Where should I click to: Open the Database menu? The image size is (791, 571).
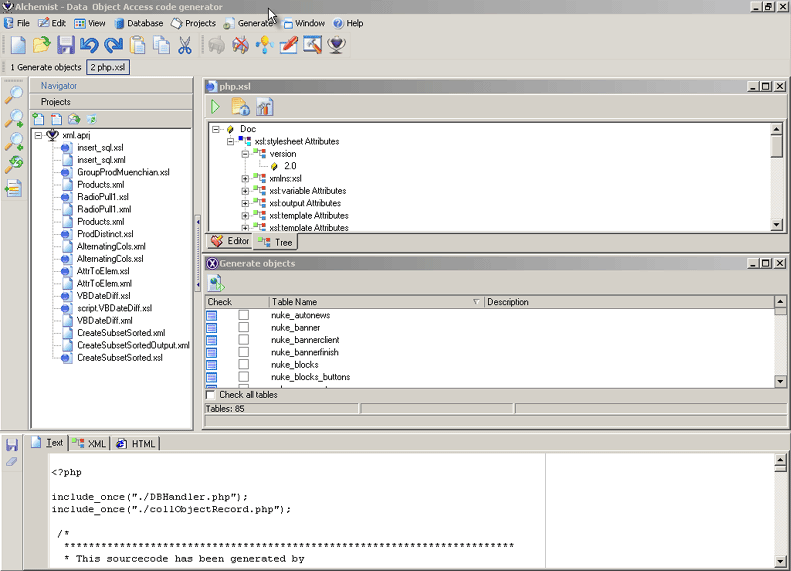[x=139, y=23]
